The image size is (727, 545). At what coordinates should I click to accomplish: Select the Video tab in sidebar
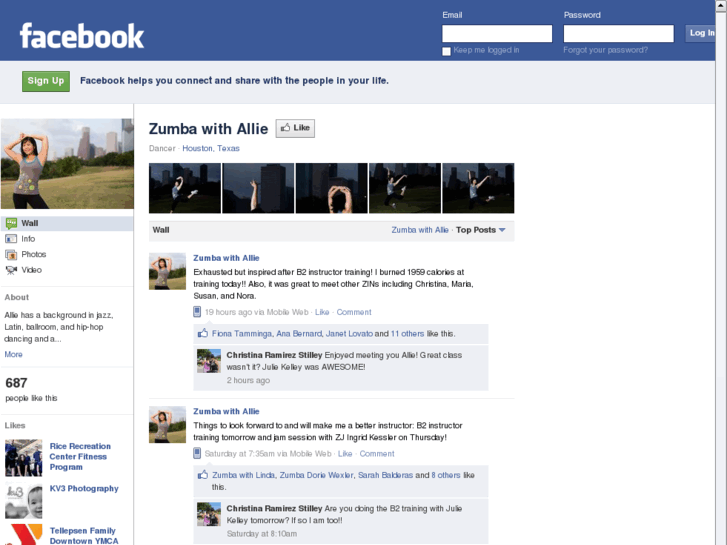click(67, 270)
